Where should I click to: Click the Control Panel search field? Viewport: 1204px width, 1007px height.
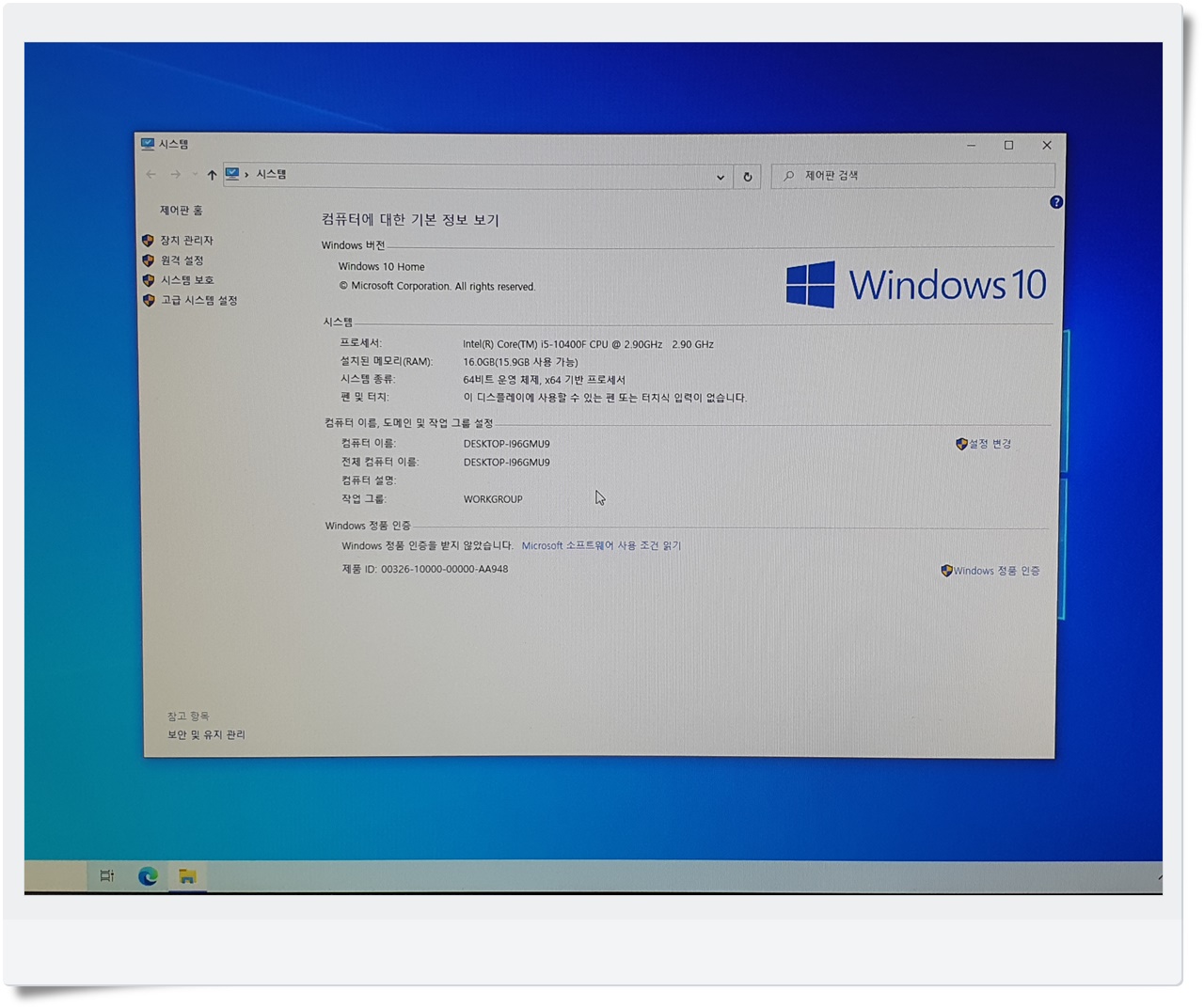[x=912, y=176]
